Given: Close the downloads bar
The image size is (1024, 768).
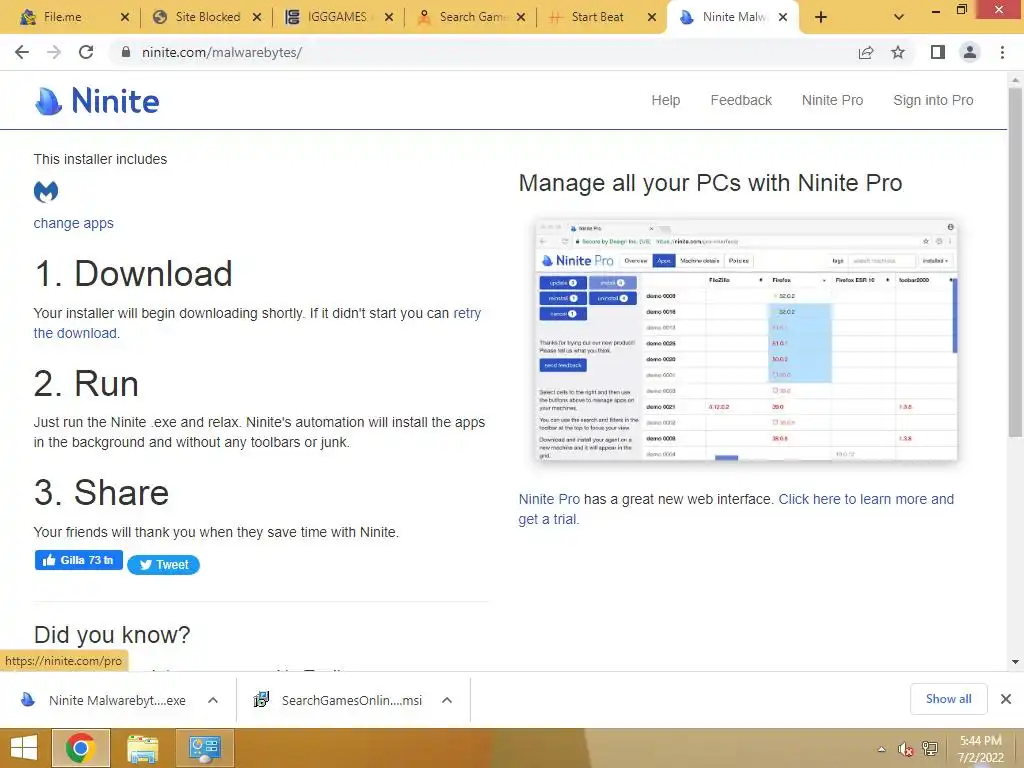Looking at the screenshot, I should [x=1006, y=699].
